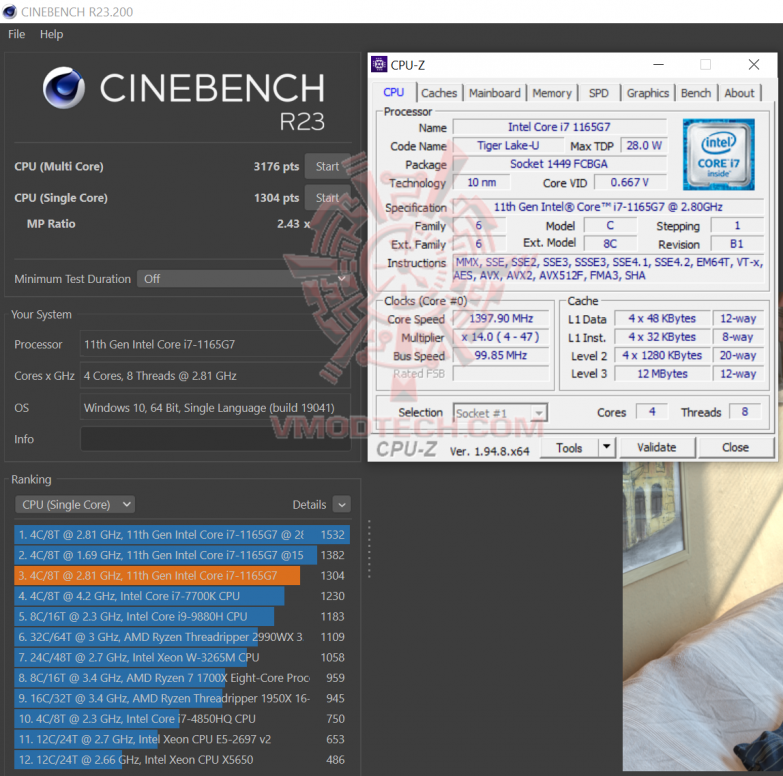Start the CPU (Single Core) test

coord(327,198)
